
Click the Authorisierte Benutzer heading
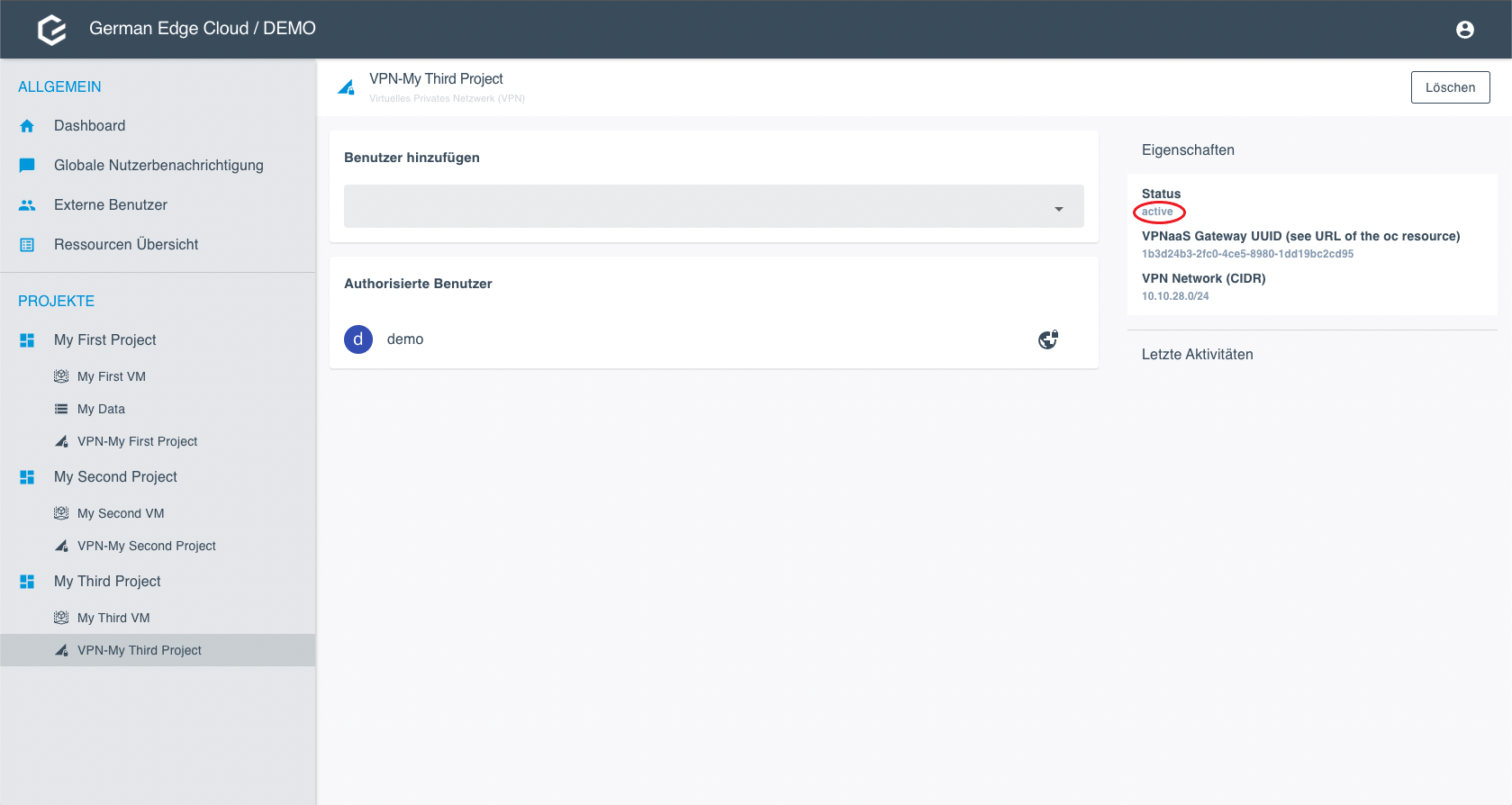tap(418, 284)
